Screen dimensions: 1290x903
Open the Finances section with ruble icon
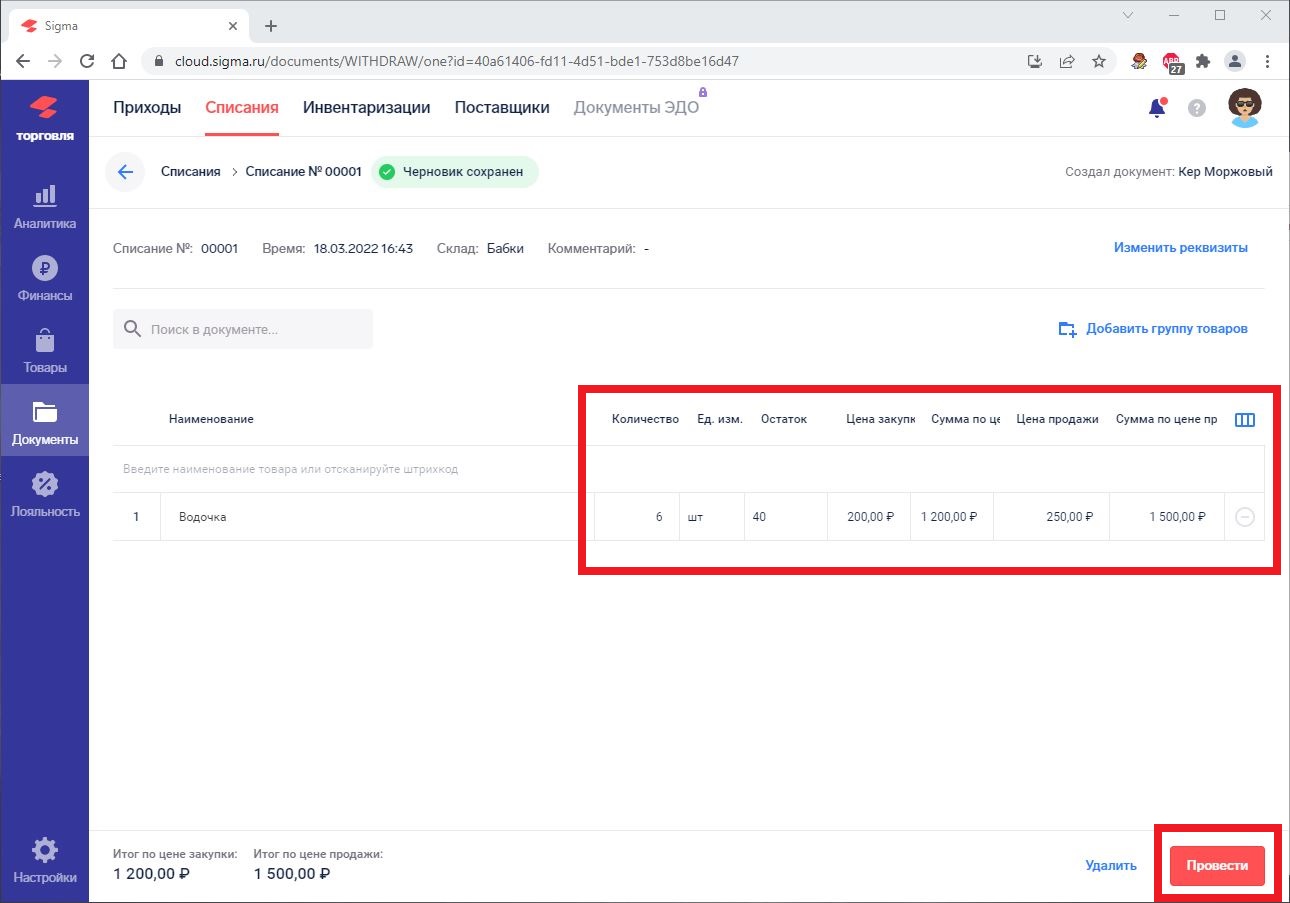45,278
